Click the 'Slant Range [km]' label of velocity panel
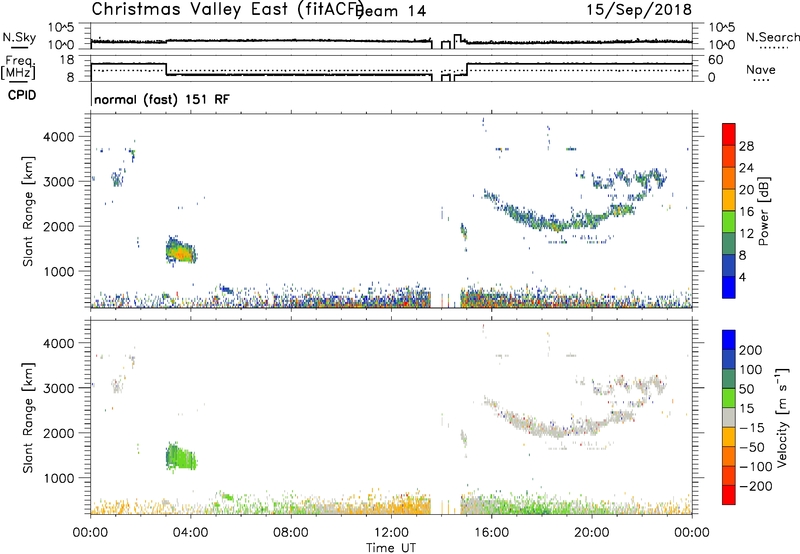The height and width of the screenshot is (554, 800). tap(28, 418)
